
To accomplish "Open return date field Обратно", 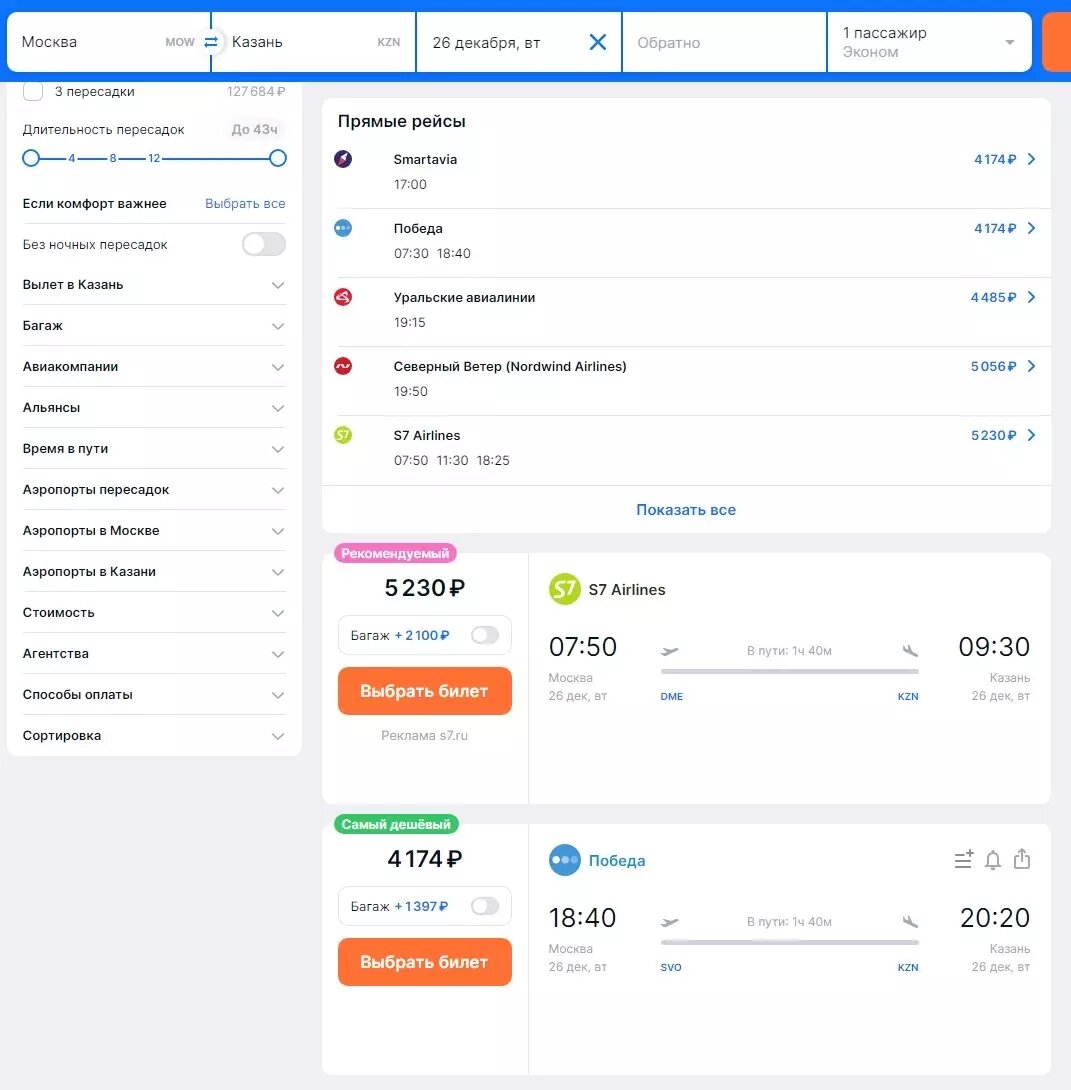I will tap(724, 42).
